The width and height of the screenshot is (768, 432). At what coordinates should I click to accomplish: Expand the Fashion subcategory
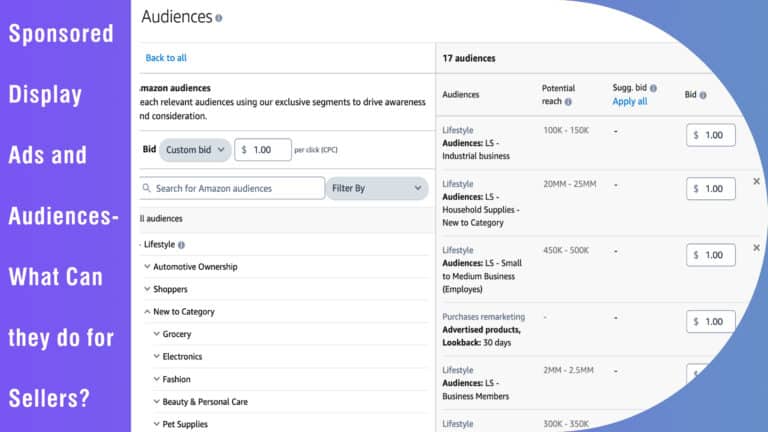[x=156, y=379]
